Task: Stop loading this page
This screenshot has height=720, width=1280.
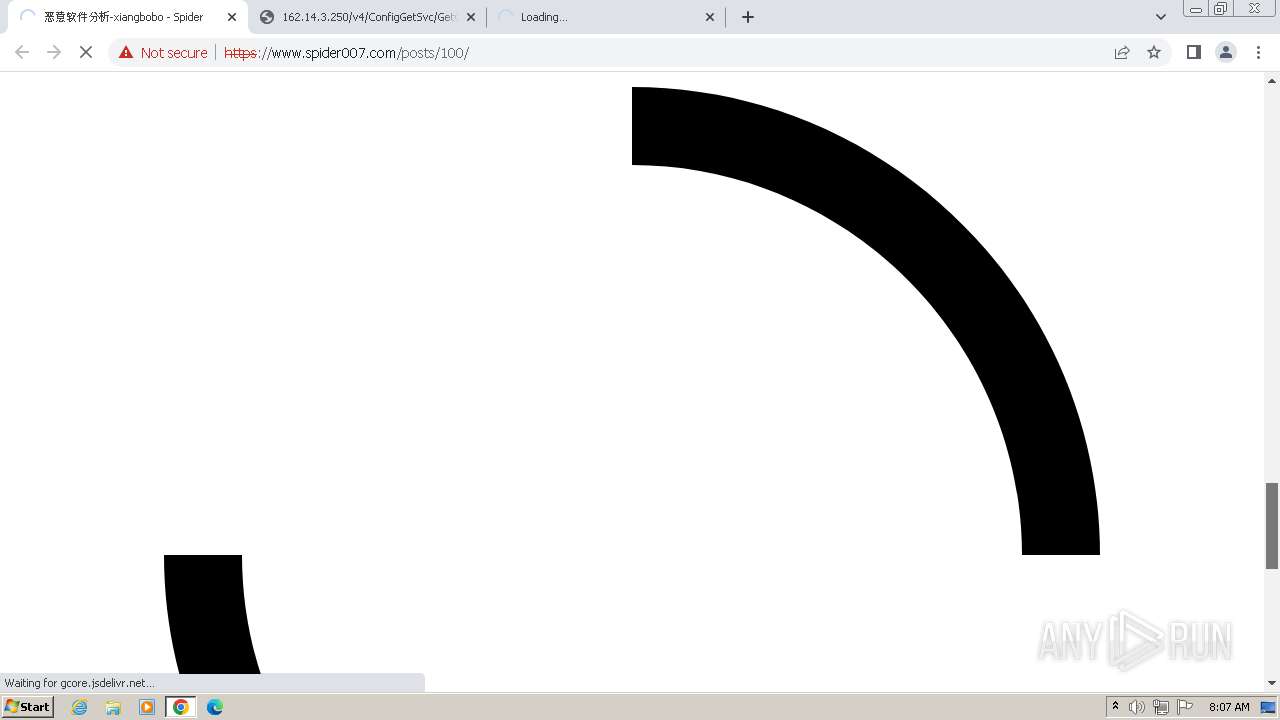Action: point(86,52)
